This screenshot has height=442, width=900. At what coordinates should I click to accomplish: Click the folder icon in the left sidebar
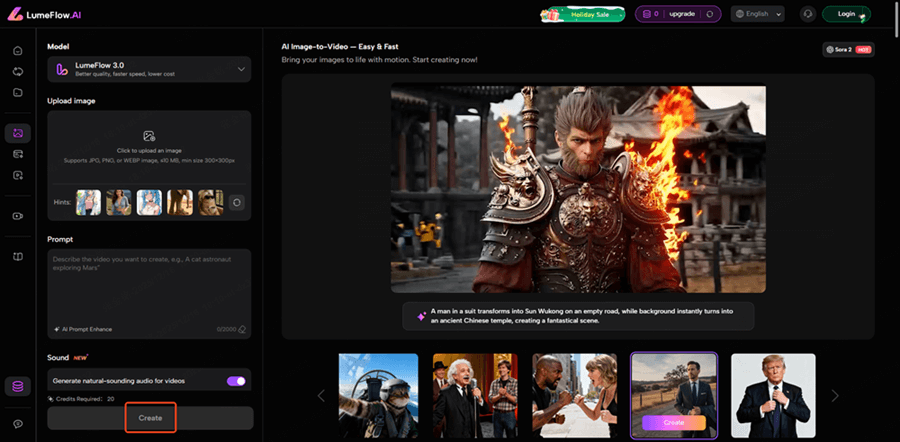tap(17, 93)
